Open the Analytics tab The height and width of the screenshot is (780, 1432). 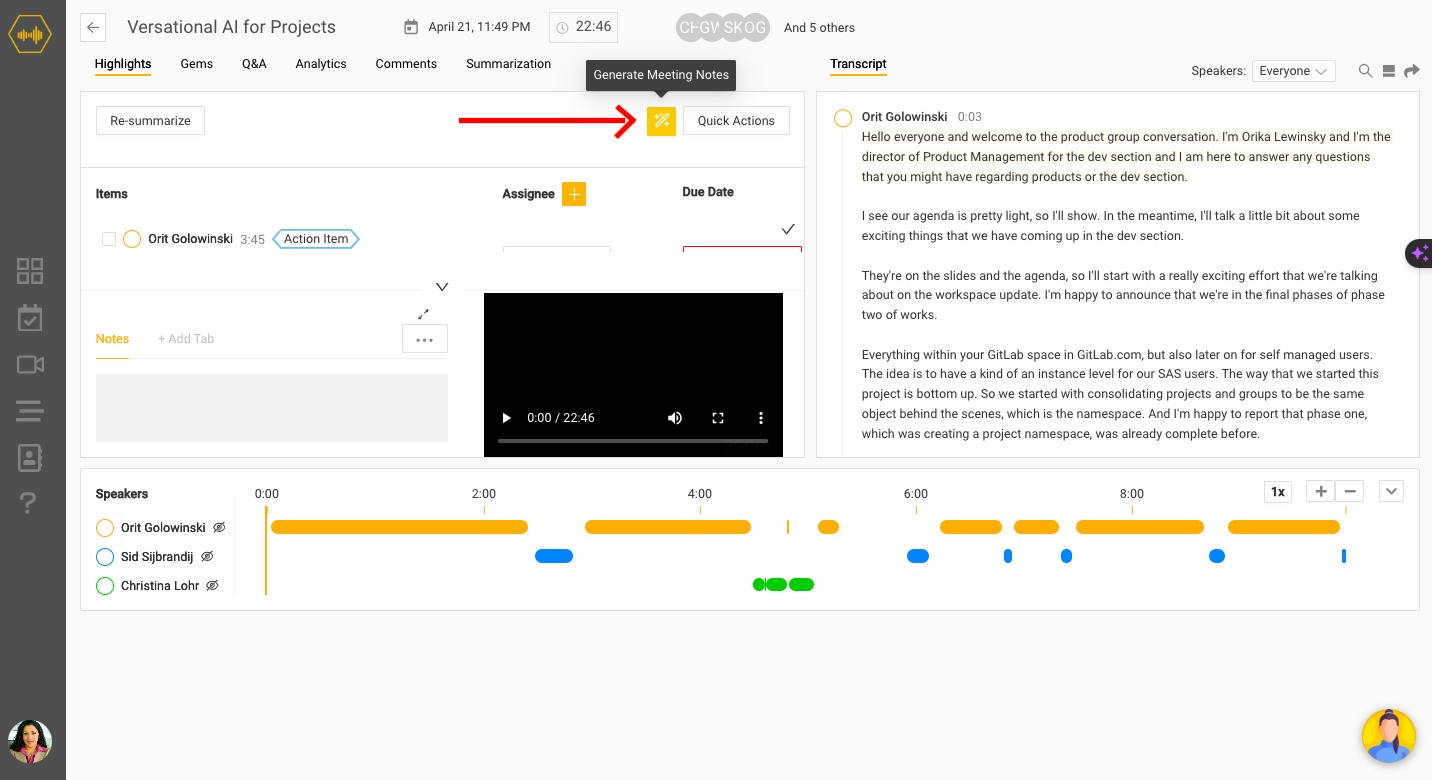pos(321,64)
